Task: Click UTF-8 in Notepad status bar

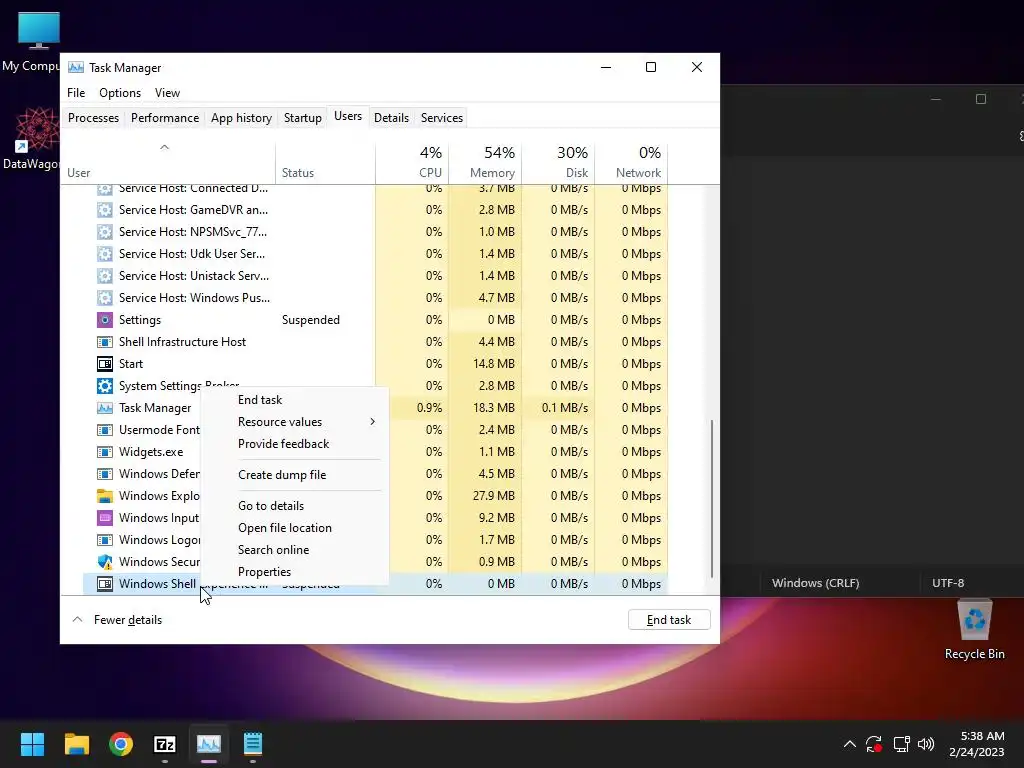Action: coord(948,583)
